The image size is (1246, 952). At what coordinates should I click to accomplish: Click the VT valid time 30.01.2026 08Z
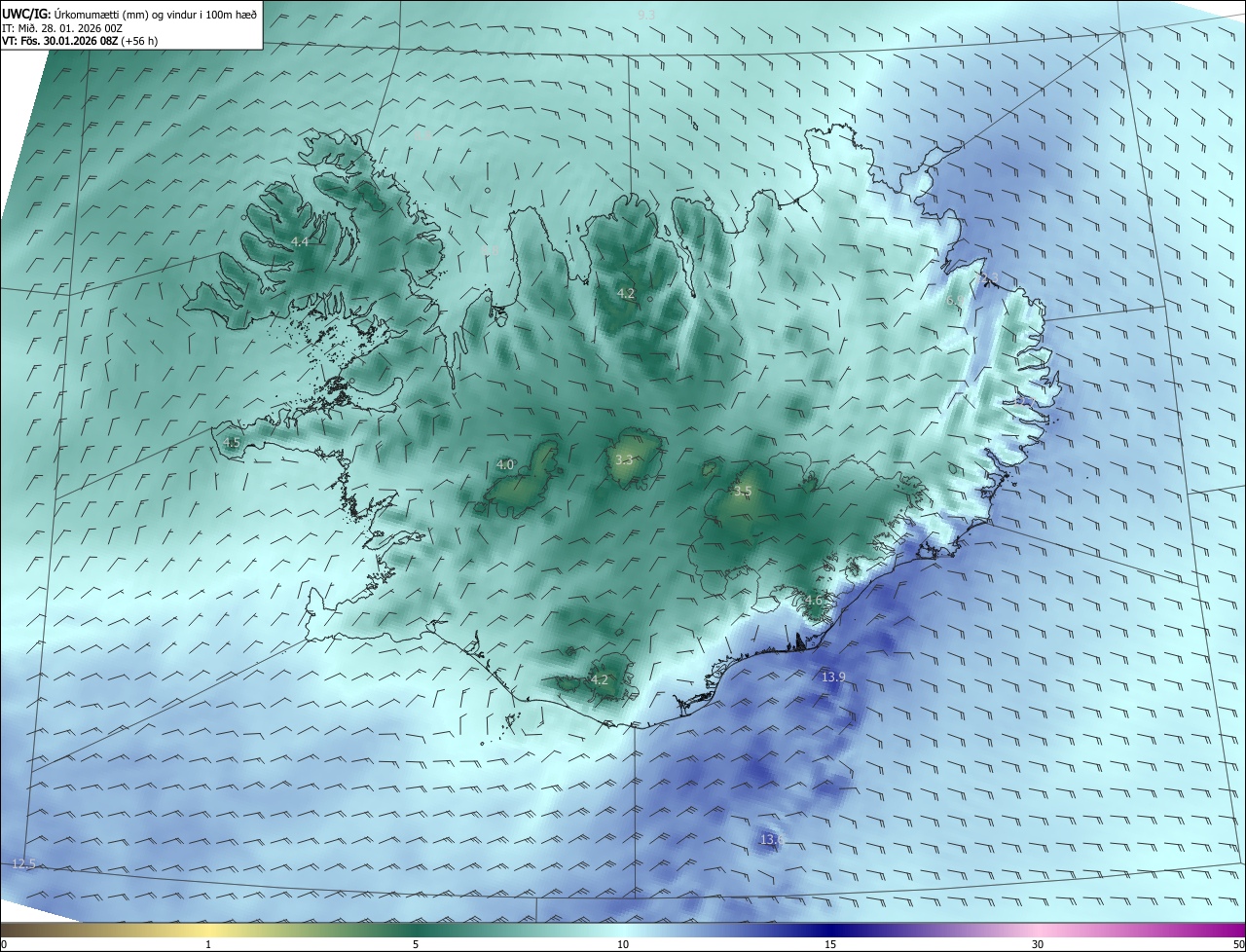pos(76,41)
